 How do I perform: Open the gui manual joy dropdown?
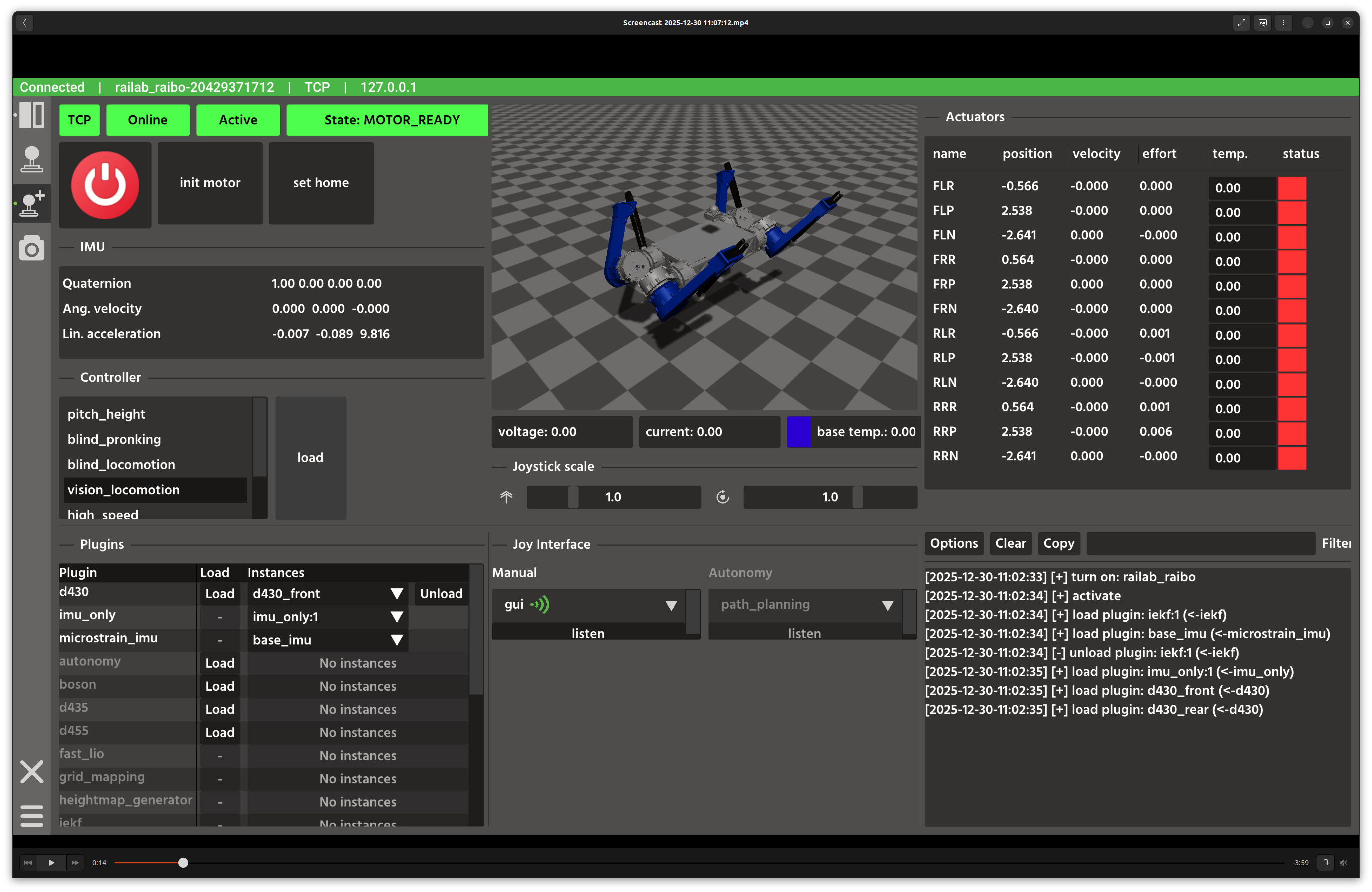point(670,605)
